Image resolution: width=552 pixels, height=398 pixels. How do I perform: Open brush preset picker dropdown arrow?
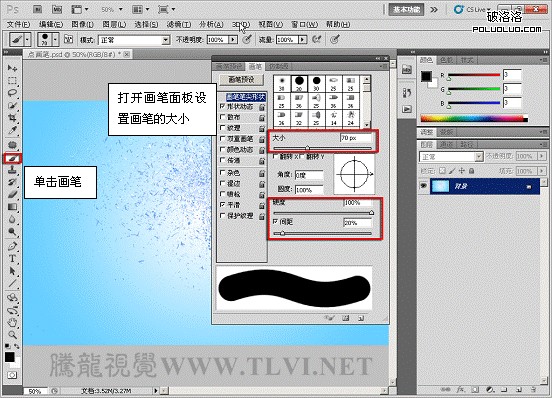(x=55, y=39)
